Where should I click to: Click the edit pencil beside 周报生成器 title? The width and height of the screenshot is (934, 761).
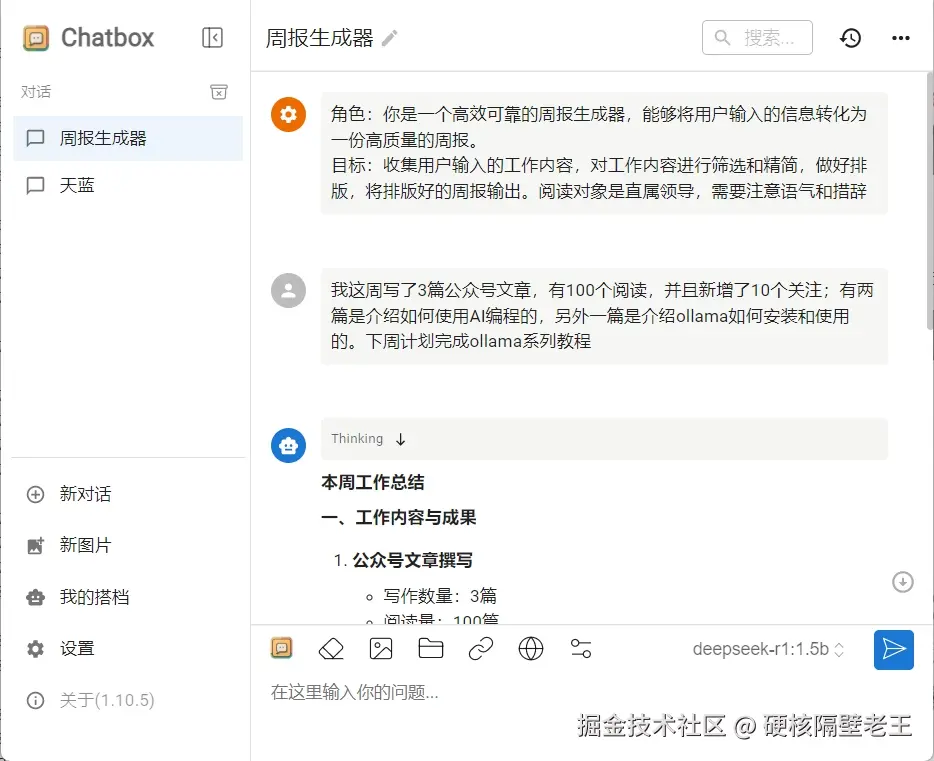click(x=390, y=38)
